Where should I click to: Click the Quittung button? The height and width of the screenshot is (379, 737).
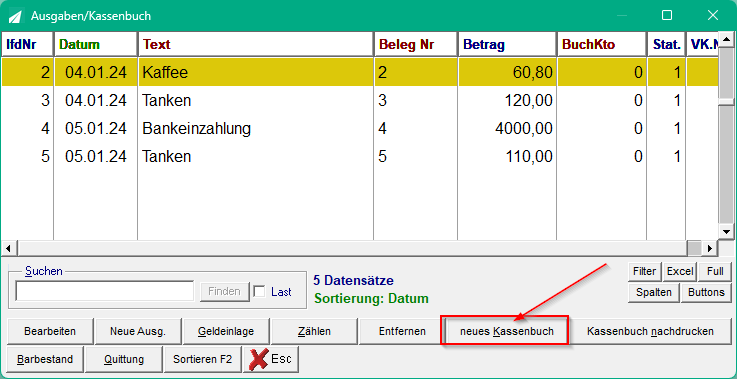124,360
